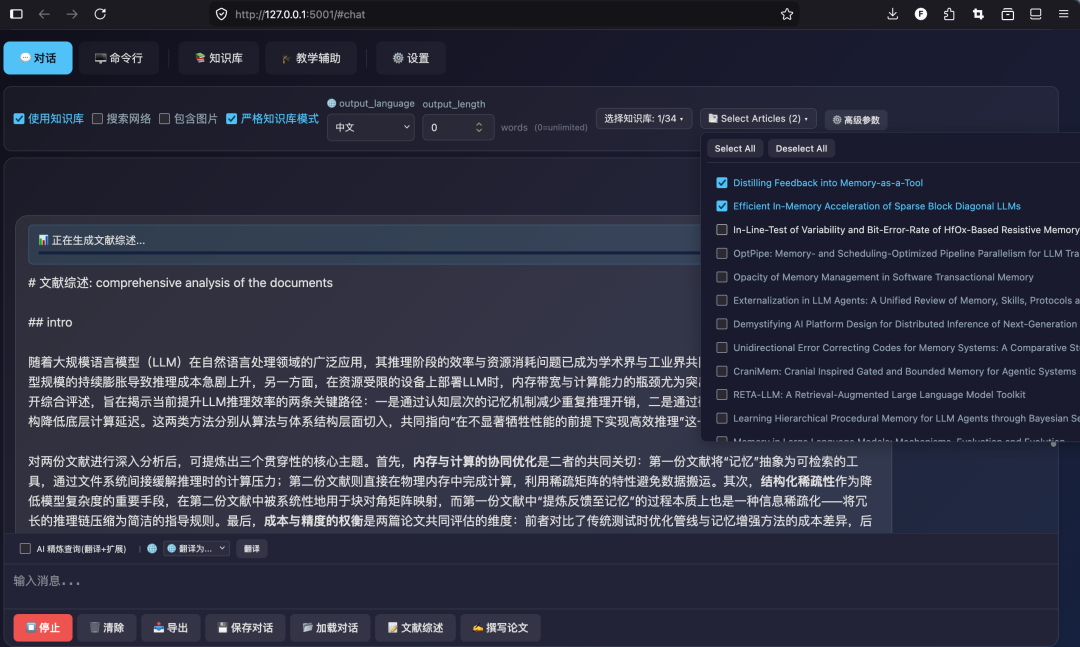Click the globe icon beside the translate dropdown
Viewport: 1080px width, 647px height.
tap(152, 548)
